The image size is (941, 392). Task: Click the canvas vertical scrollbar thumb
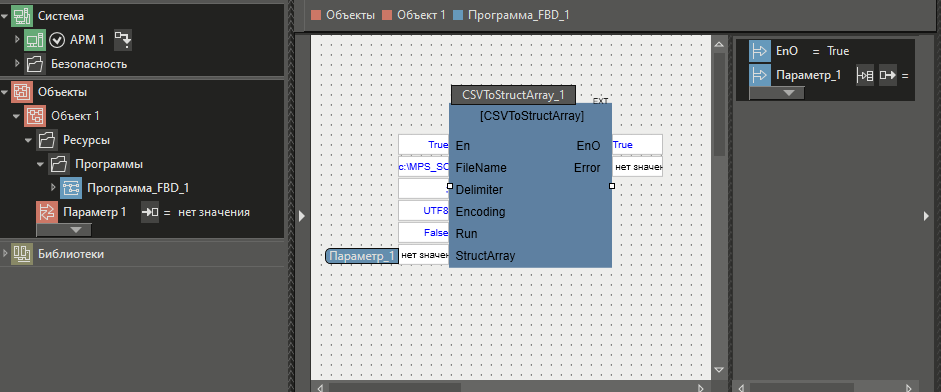718,103
